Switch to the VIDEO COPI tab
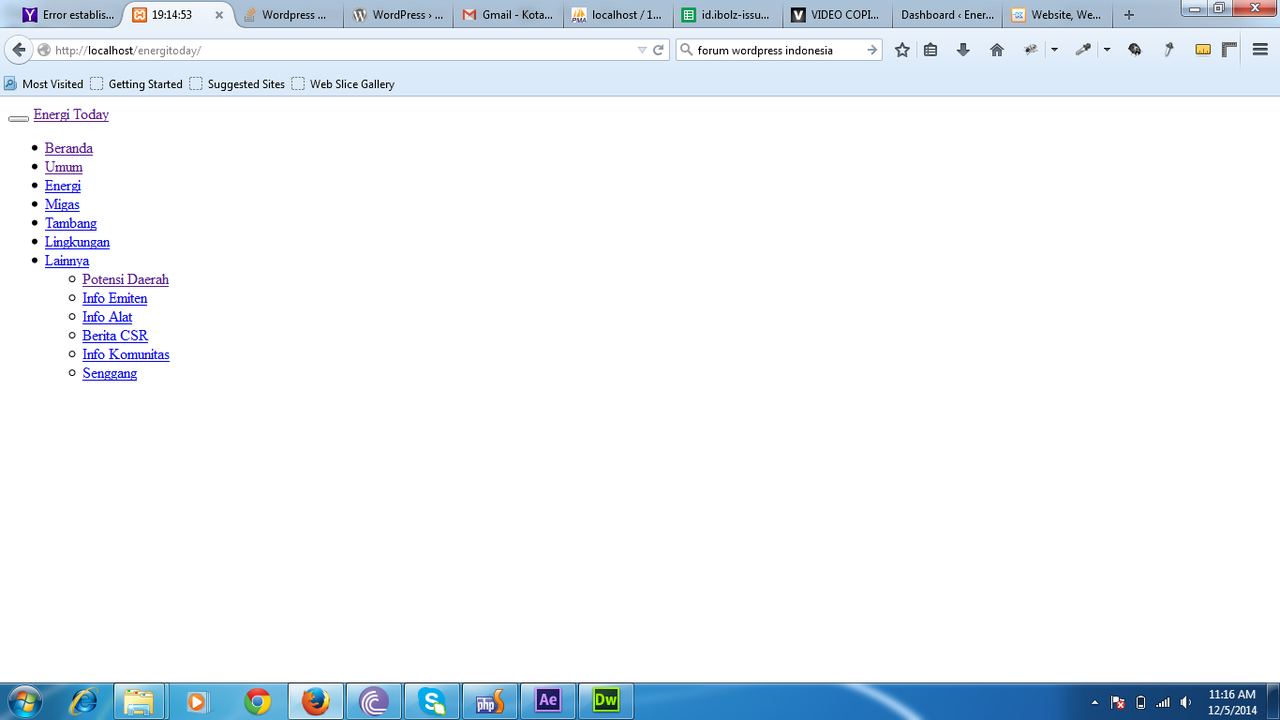 click(x=835, y=15)
